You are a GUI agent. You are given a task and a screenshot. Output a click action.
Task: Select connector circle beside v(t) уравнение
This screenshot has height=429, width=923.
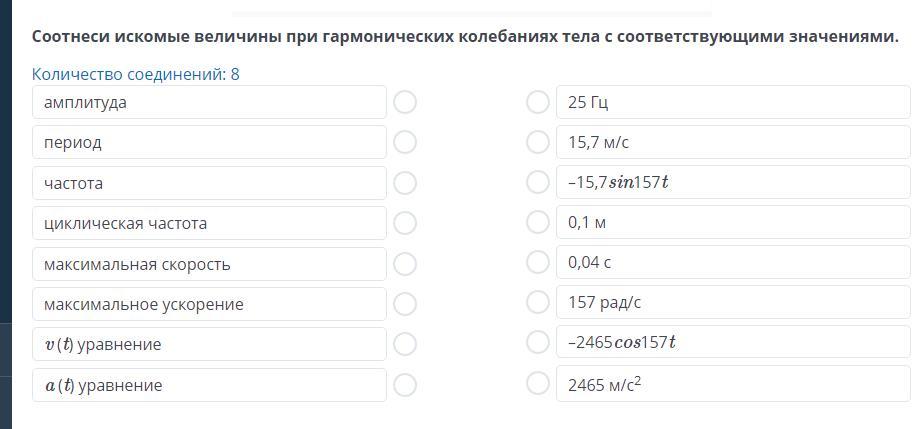[x=405, y=344]
